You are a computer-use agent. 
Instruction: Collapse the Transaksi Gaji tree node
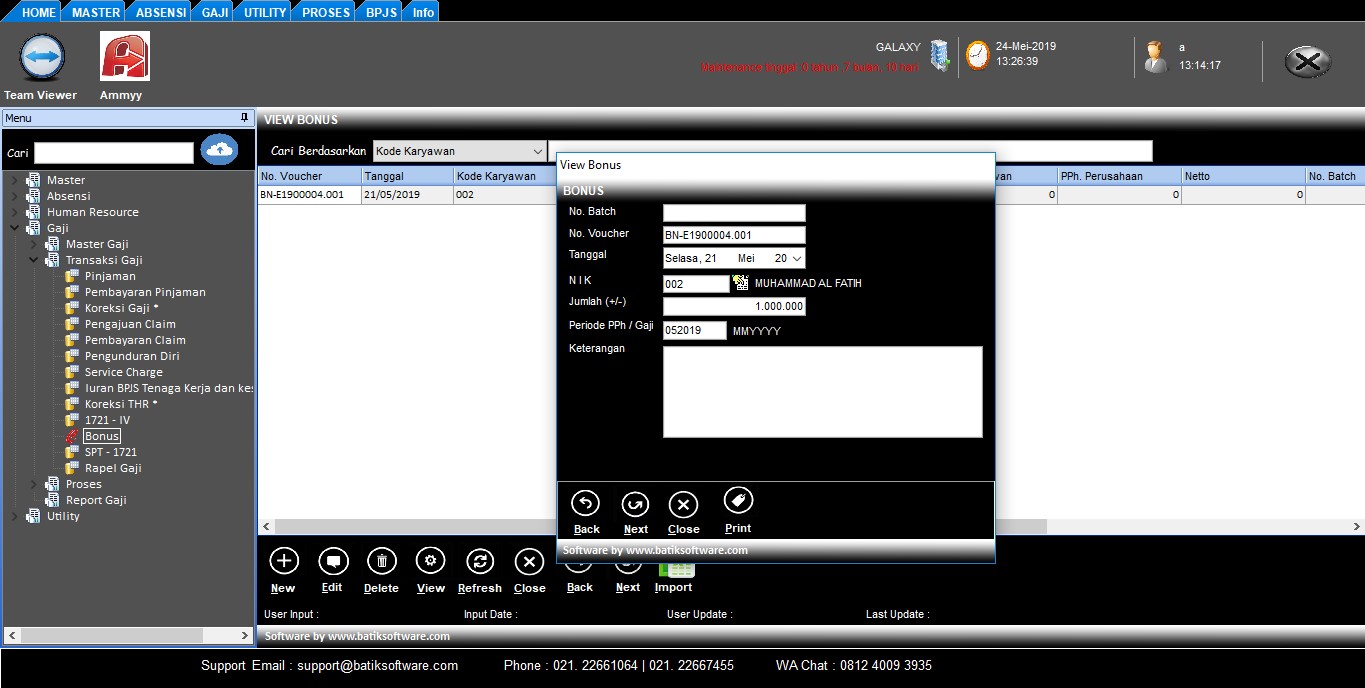34,260
